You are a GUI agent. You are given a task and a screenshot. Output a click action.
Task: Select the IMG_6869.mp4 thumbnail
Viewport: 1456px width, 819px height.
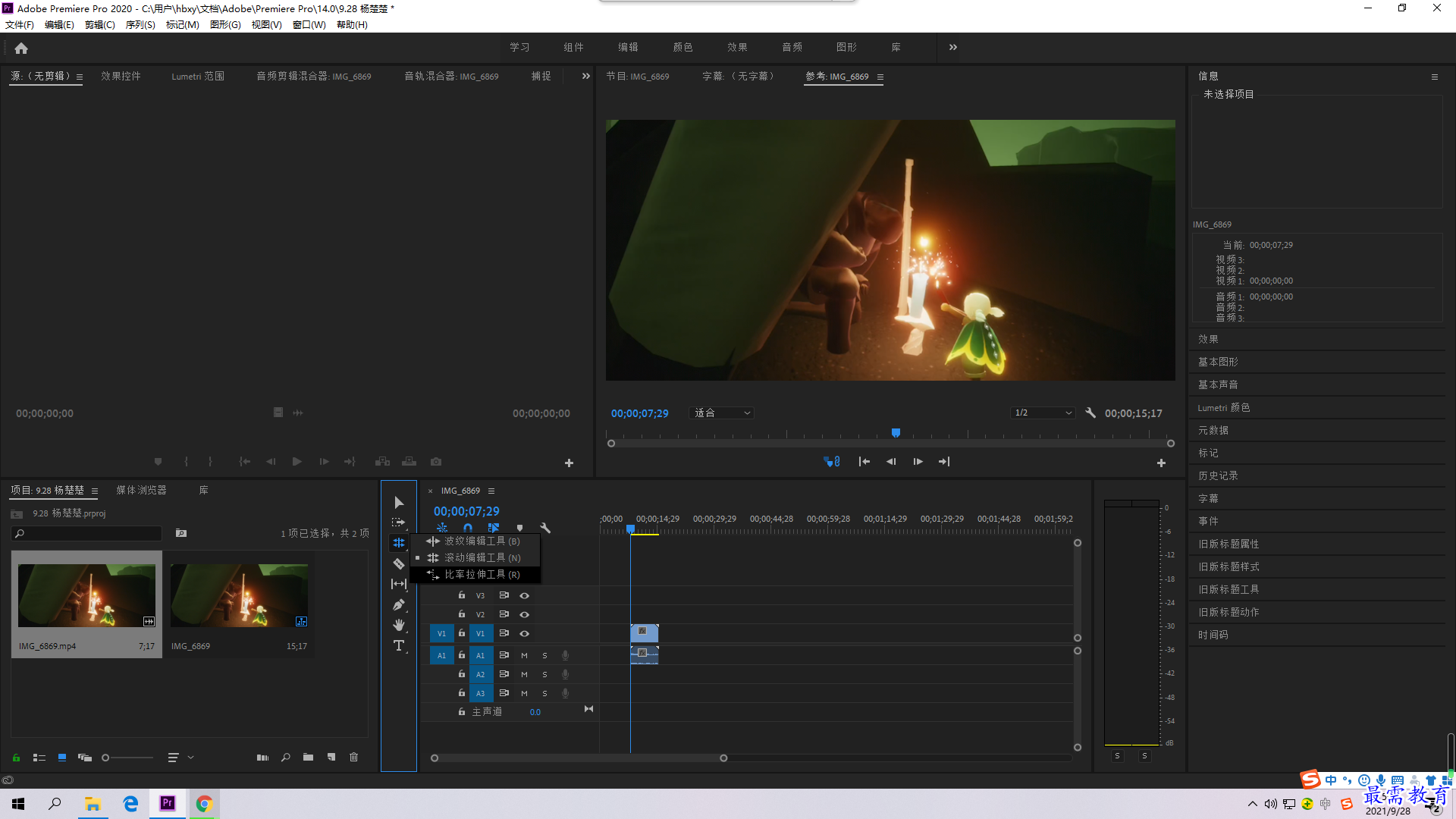click(x=86, y=596)
